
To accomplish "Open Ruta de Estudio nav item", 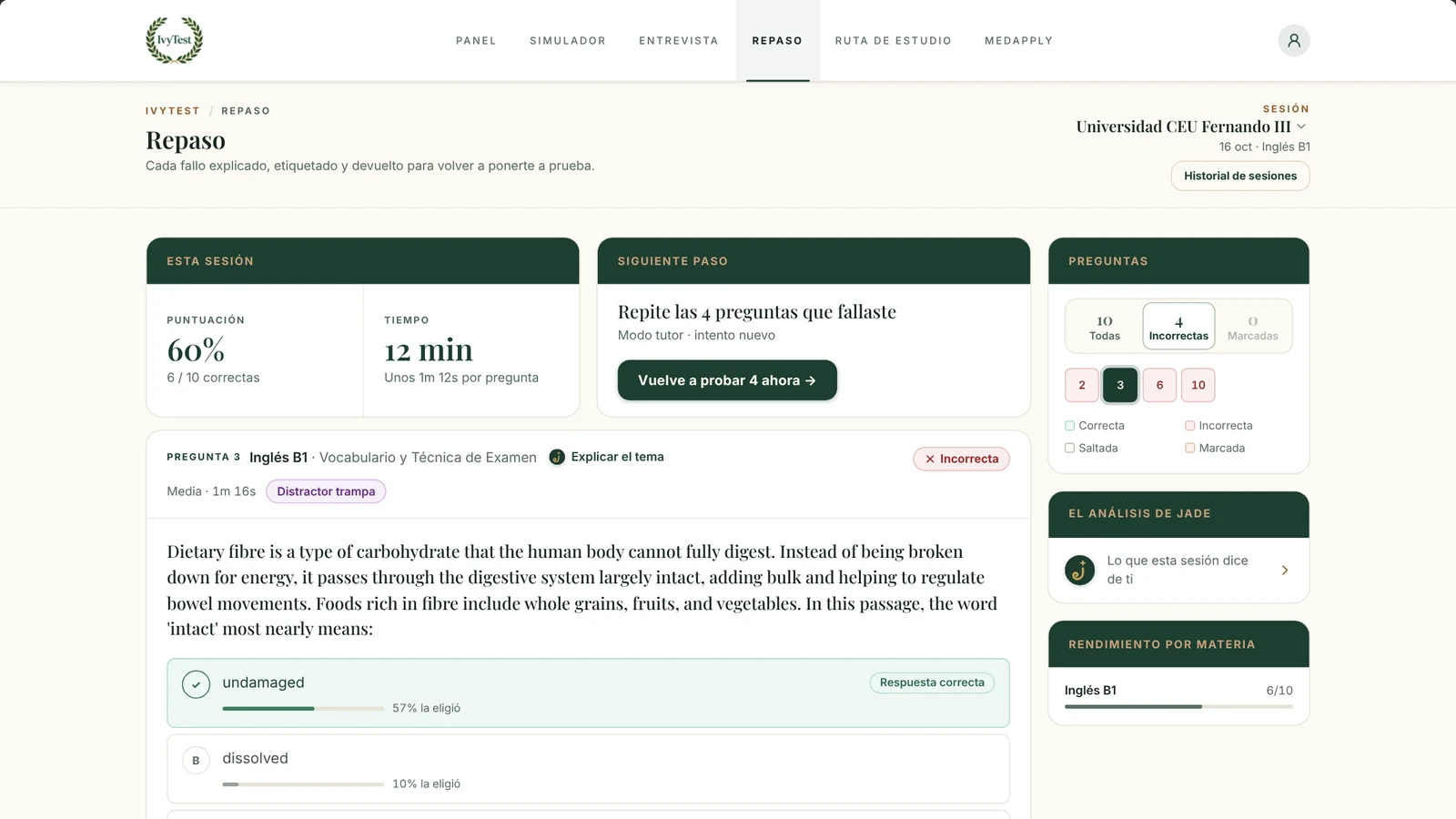I will [x=894, y=41].
